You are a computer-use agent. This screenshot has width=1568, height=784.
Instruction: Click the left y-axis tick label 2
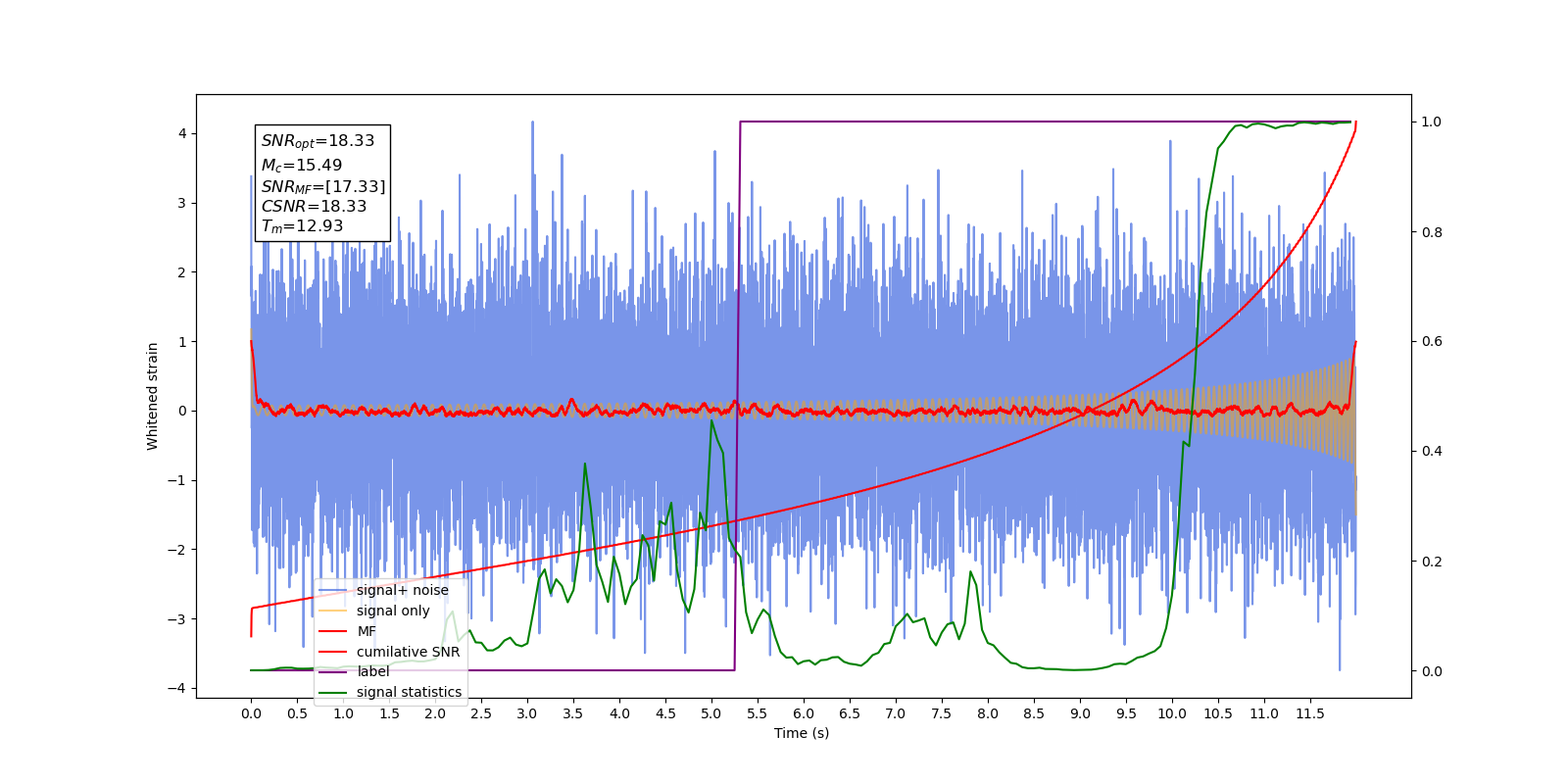click(x=182, y=272)
